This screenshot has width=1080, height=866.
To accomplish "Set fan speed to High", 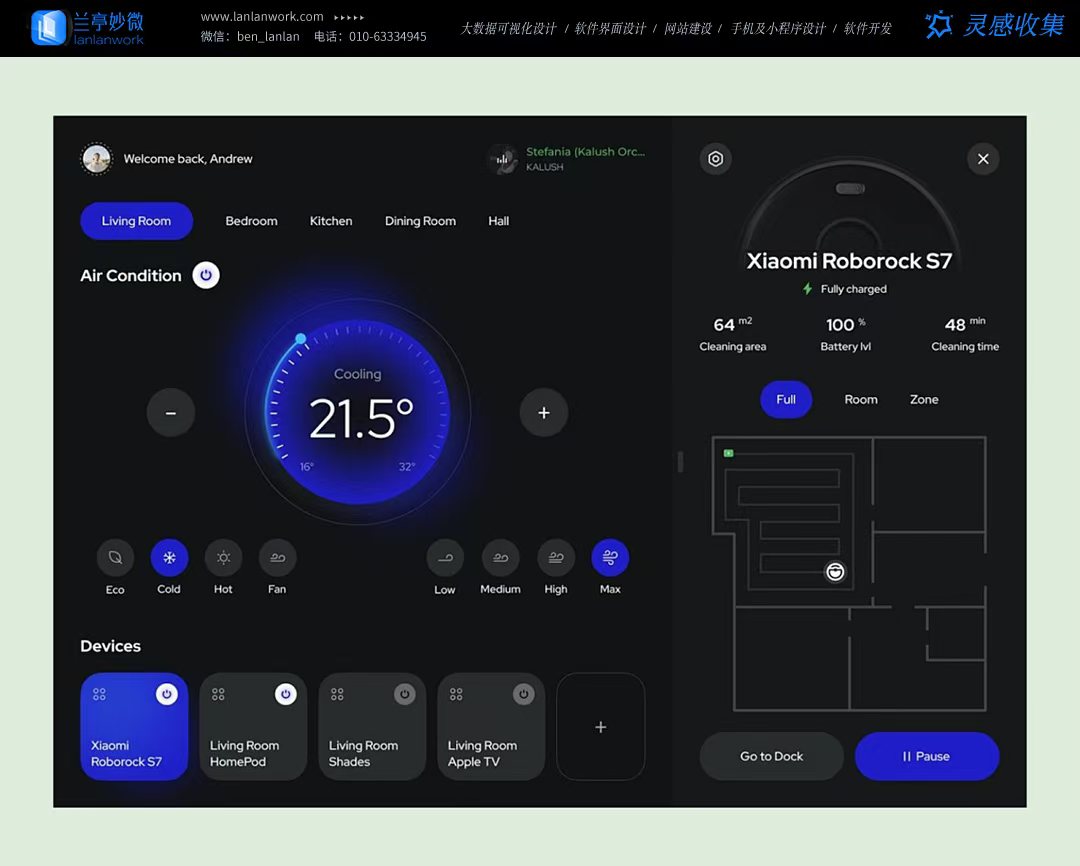I will (x=556, y=558).
